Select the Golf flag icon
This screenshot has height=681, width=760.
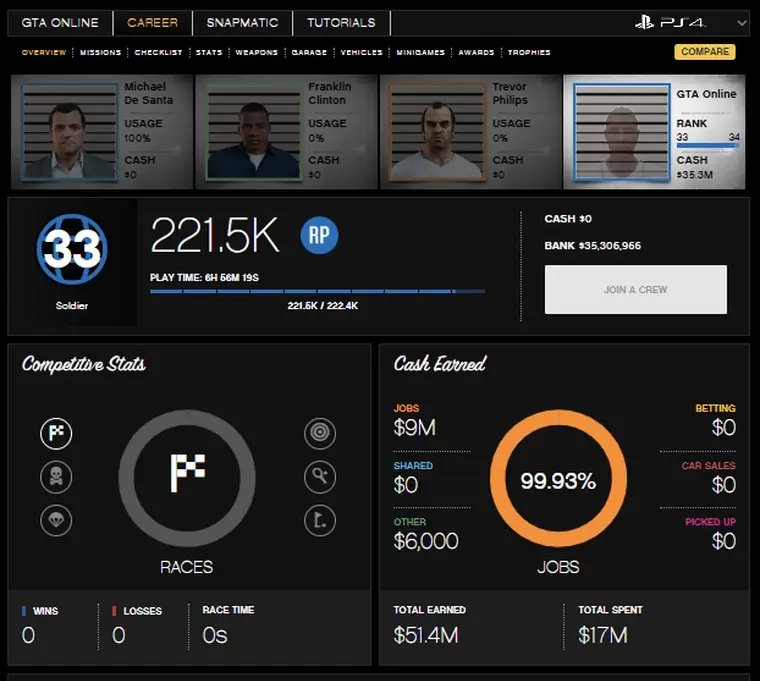point(320,521)
